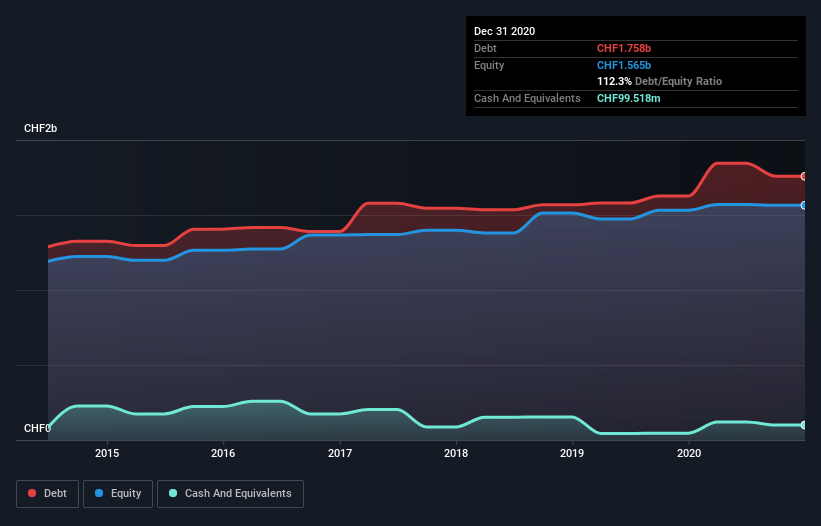Viewport: 821px width, 526px height.
Task: Click the 2019 x-axis label
Action: click(x=572, y=453)
